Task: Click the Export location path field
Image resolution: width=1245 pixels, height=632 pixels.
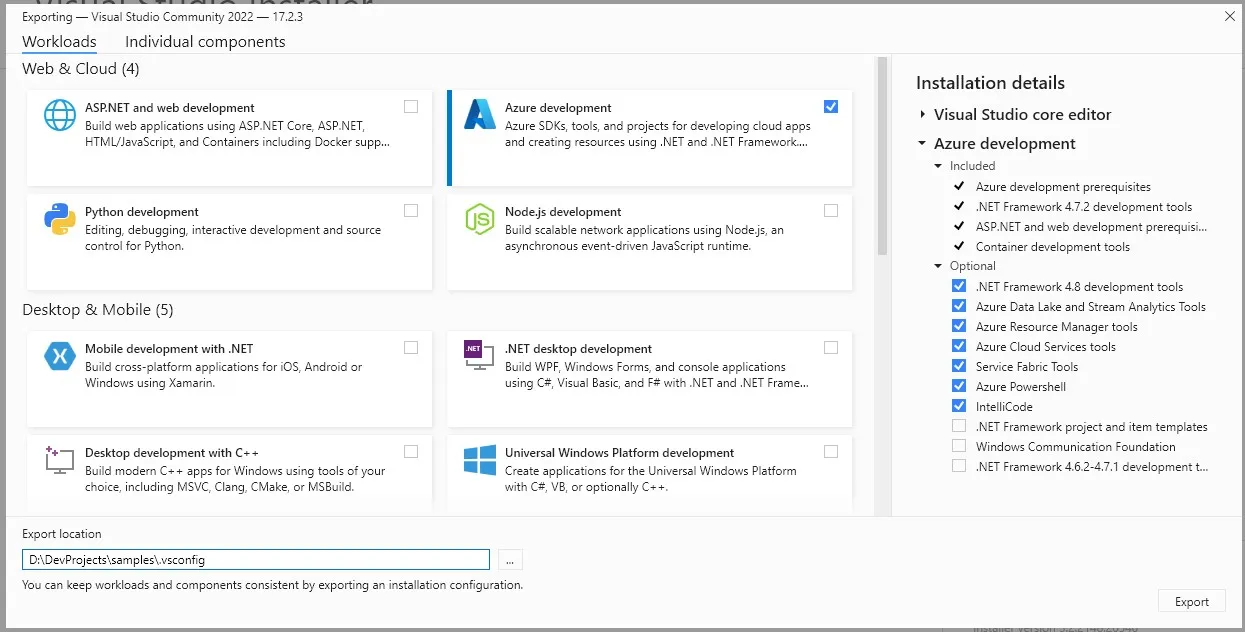Action: 256,560
